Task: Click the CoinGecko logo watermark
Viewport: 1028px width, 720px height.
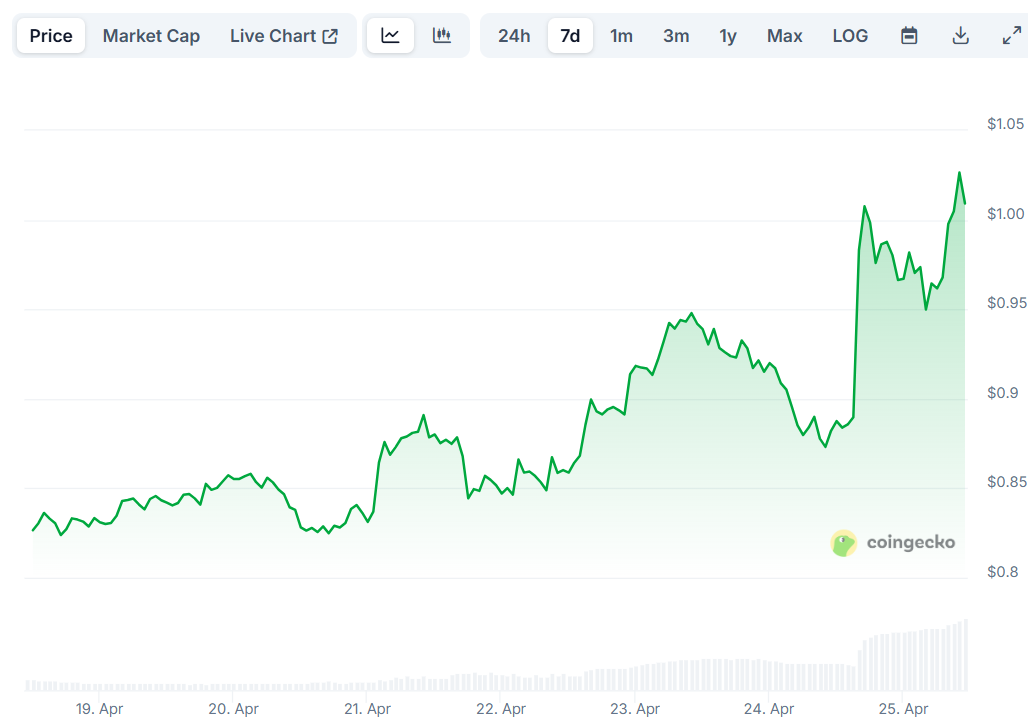Action: 893,543
